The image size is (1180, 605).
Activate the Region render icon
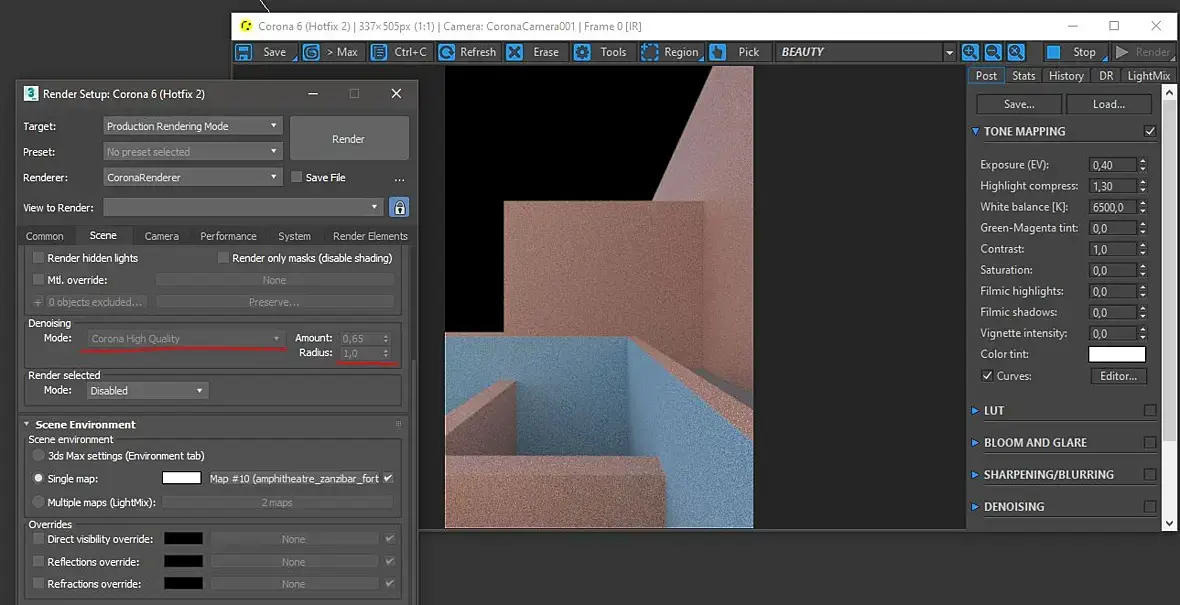point(649,52)
